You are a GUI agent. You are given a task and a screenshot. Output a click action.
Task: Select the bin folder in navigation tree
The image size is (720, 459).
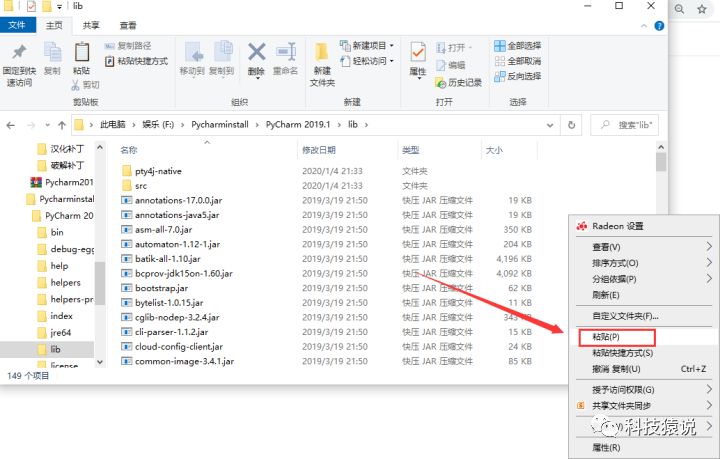coord(57,232)
